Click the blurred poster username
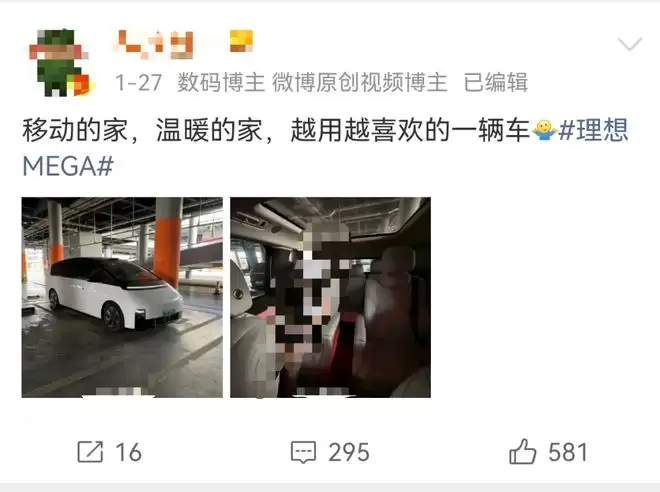 (x=154, y=44)
